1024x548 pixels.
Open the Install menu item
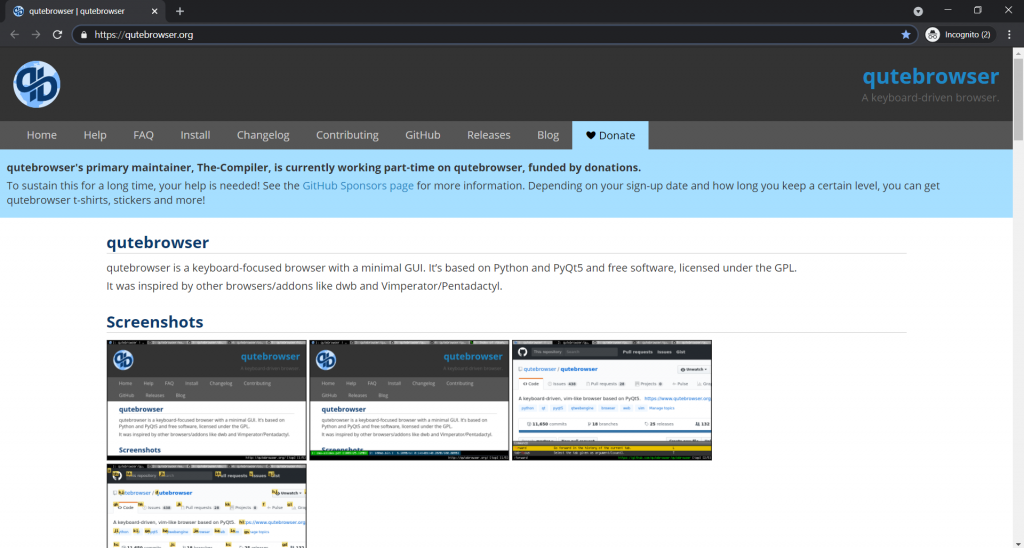[x=195, y=135]
